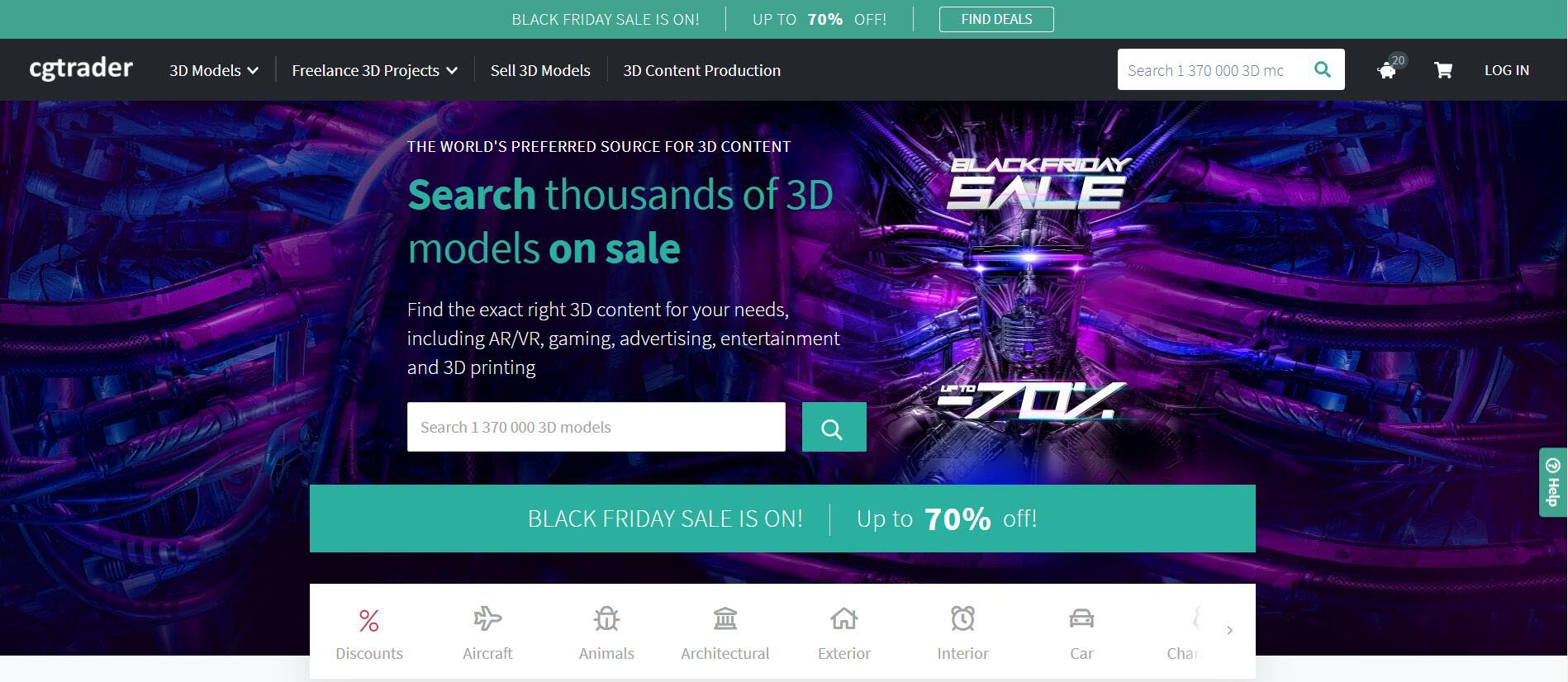Browse the Interior clock category
Viewport: 1568px width, 682px height.
962,618
